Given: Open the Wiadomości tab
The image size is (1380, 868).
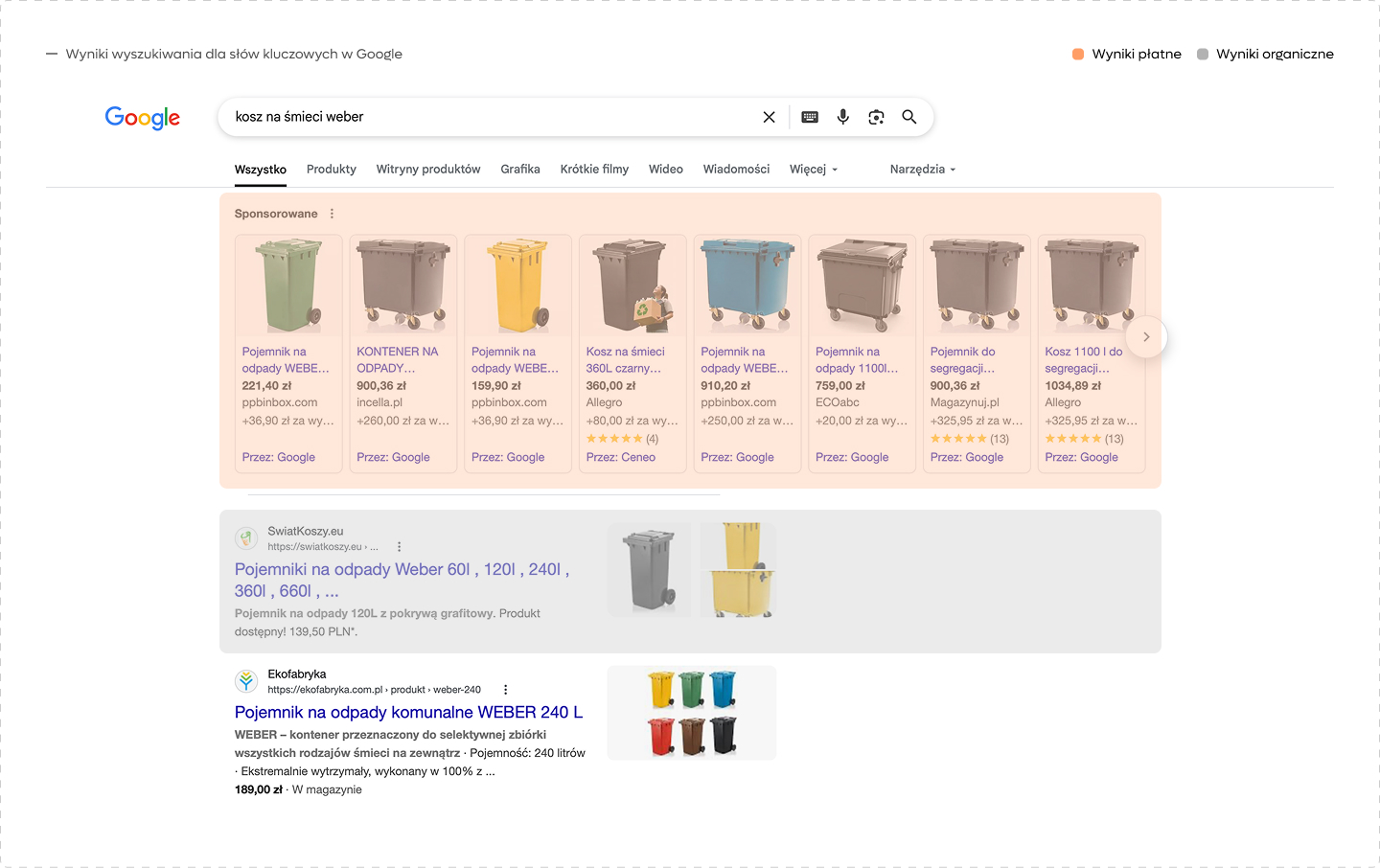Looking at the screenshot, I should [x=736, y=170].
